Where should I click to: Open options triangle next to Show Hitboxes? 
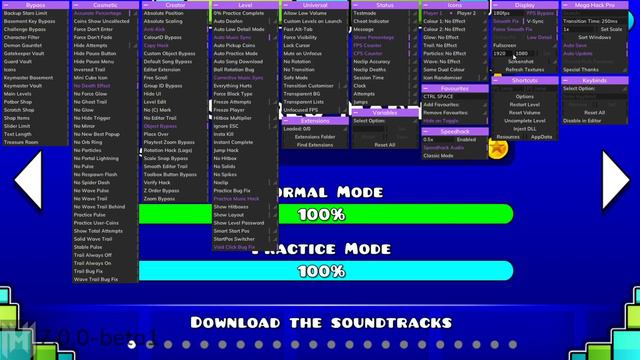click(x=275, y=207)
